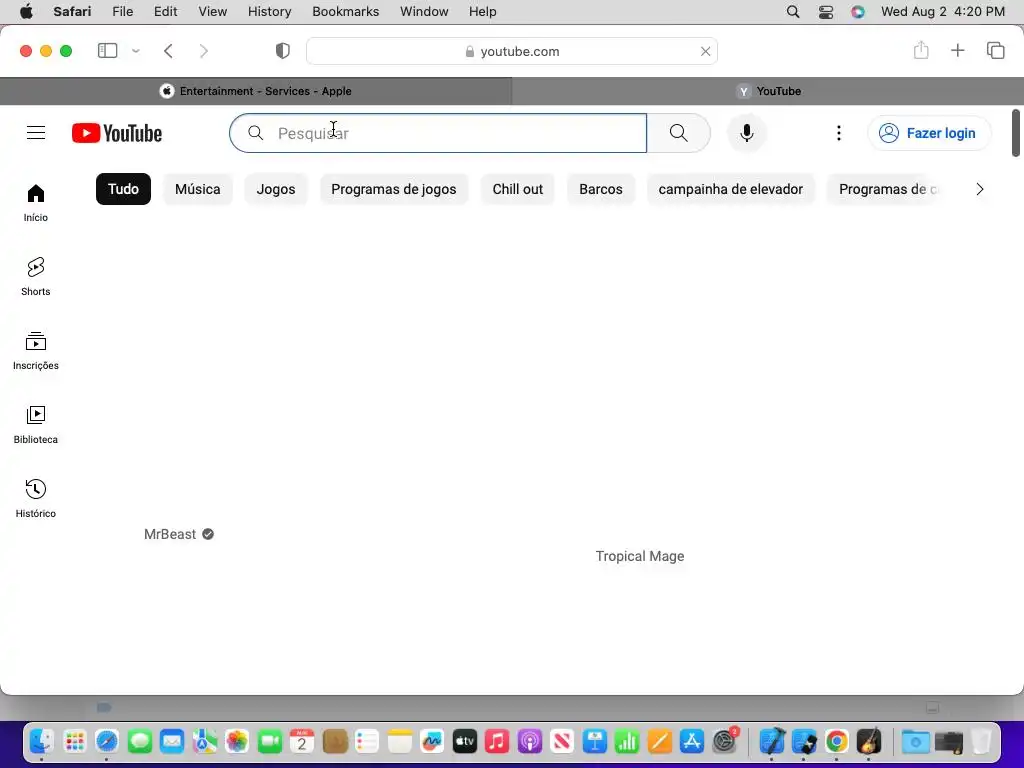Open Shorts from the sidebar
The height and width of the screenshot is (768, 1024).
(36, 277)
